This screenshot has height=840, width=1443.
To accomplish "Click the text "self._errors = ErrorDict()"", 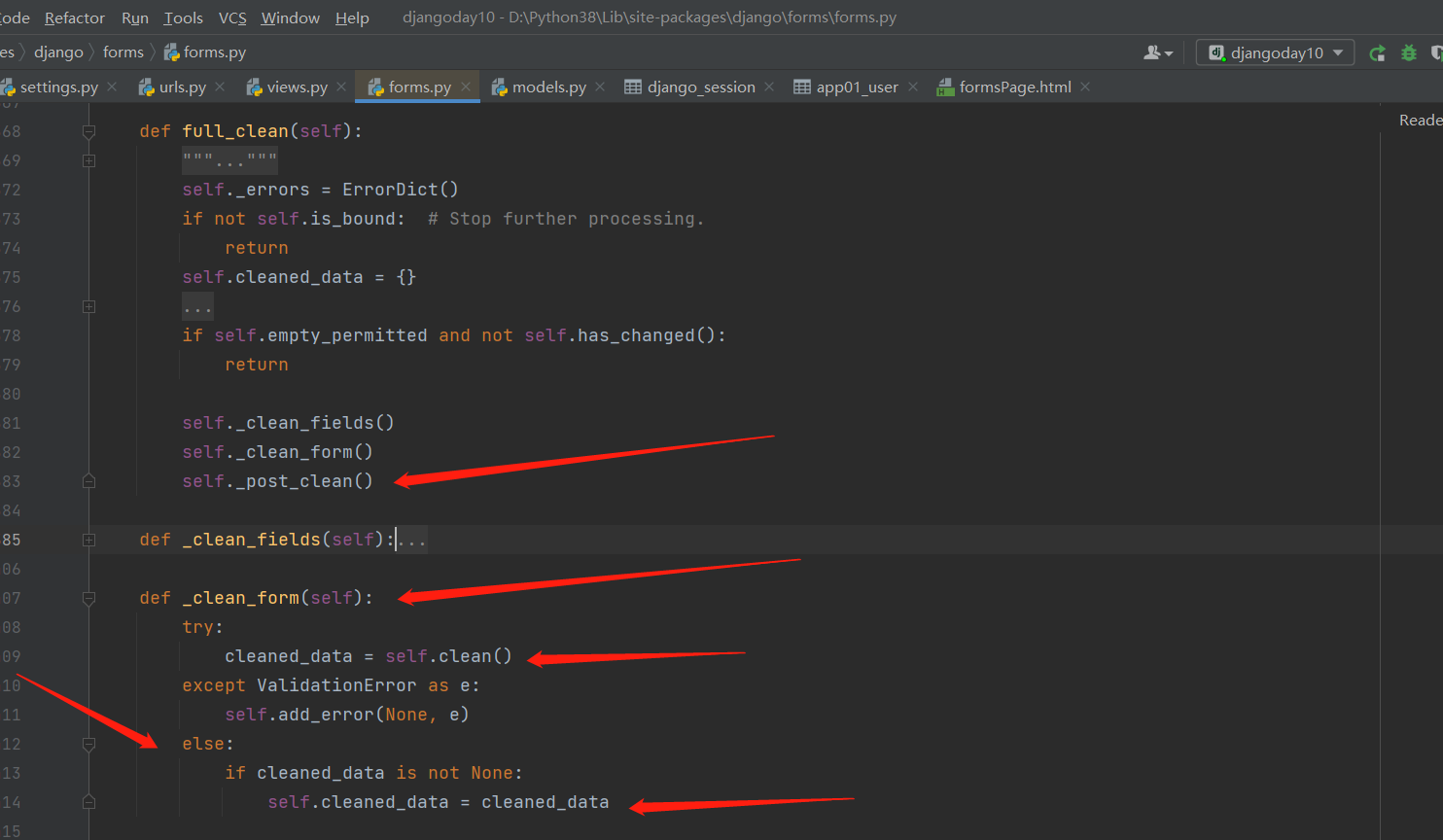I will click(320, 190).
